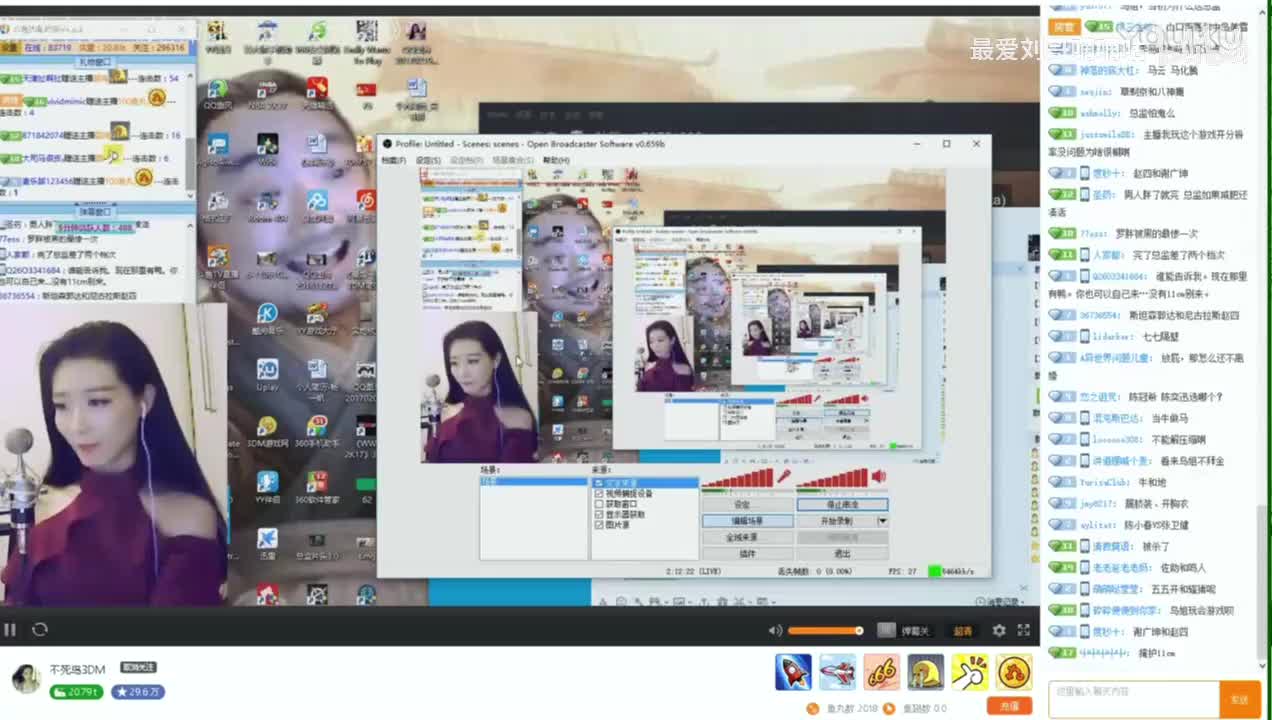1272x720 pixels.
Task: Send the rocket gift
Action: pyautogui.click(x=793, y=672)
